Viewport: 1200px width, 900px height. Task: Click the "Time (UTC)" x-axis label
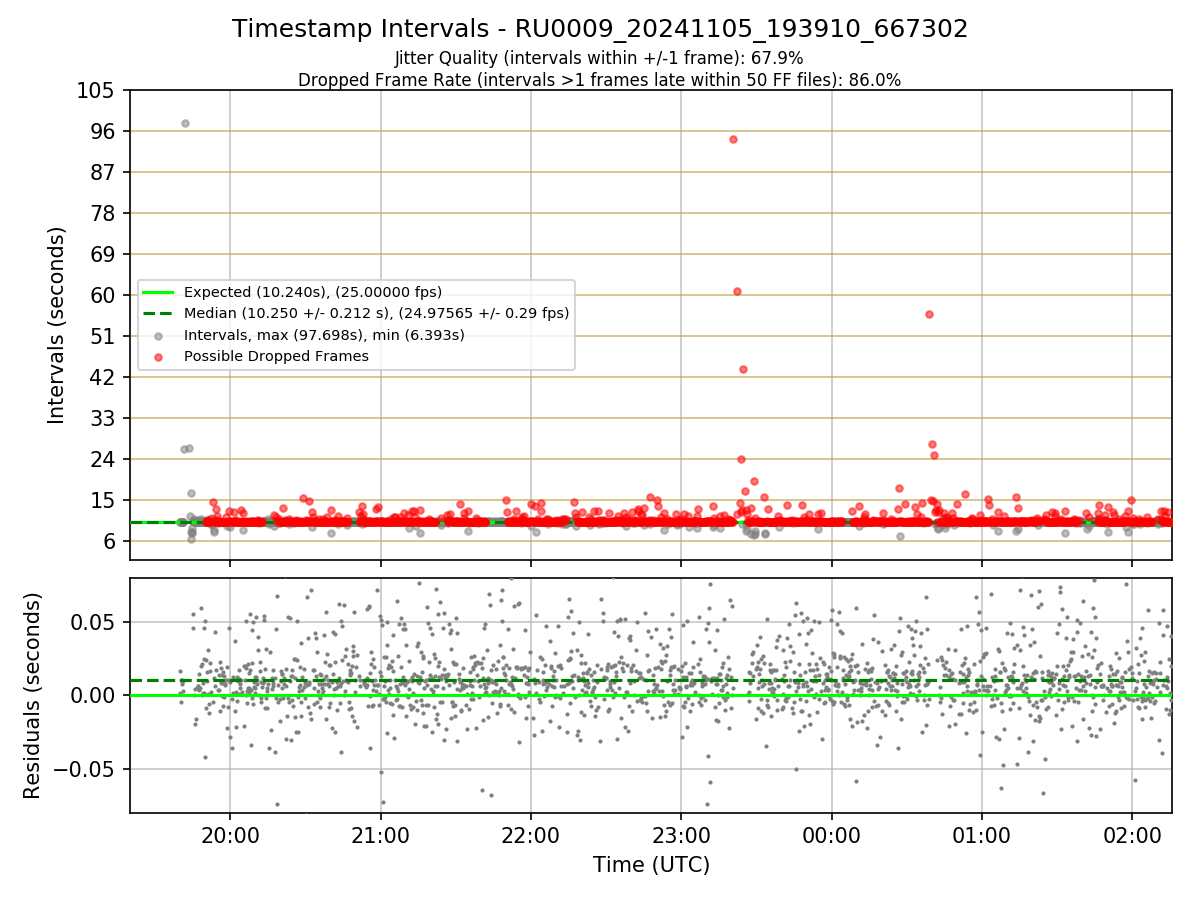point(651,865)
